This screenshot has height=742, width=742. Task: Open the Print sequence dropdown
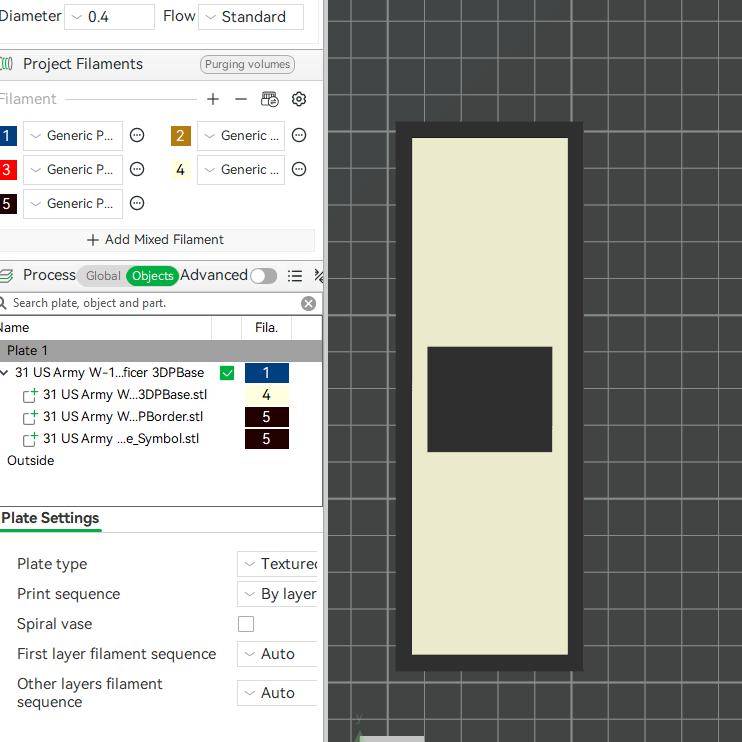tap(277, 593)
